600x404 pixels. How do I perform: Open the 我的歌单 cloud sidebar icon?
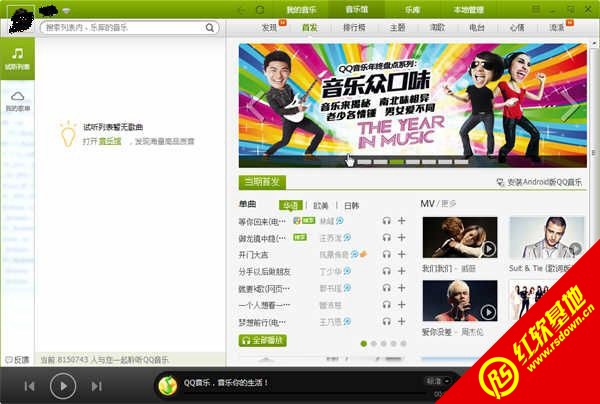pos(18,100)
